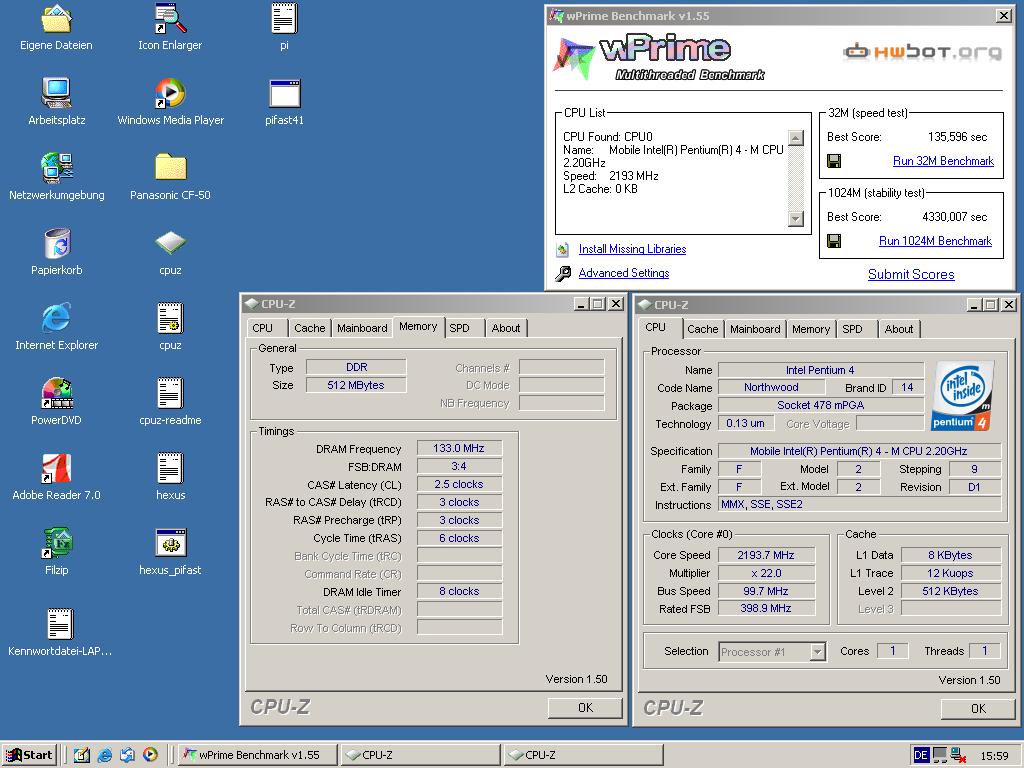The width and height of the screenshot is (1024, 768).
Task: Open the Papierkorb recycle bin
Action: point(56,243)
